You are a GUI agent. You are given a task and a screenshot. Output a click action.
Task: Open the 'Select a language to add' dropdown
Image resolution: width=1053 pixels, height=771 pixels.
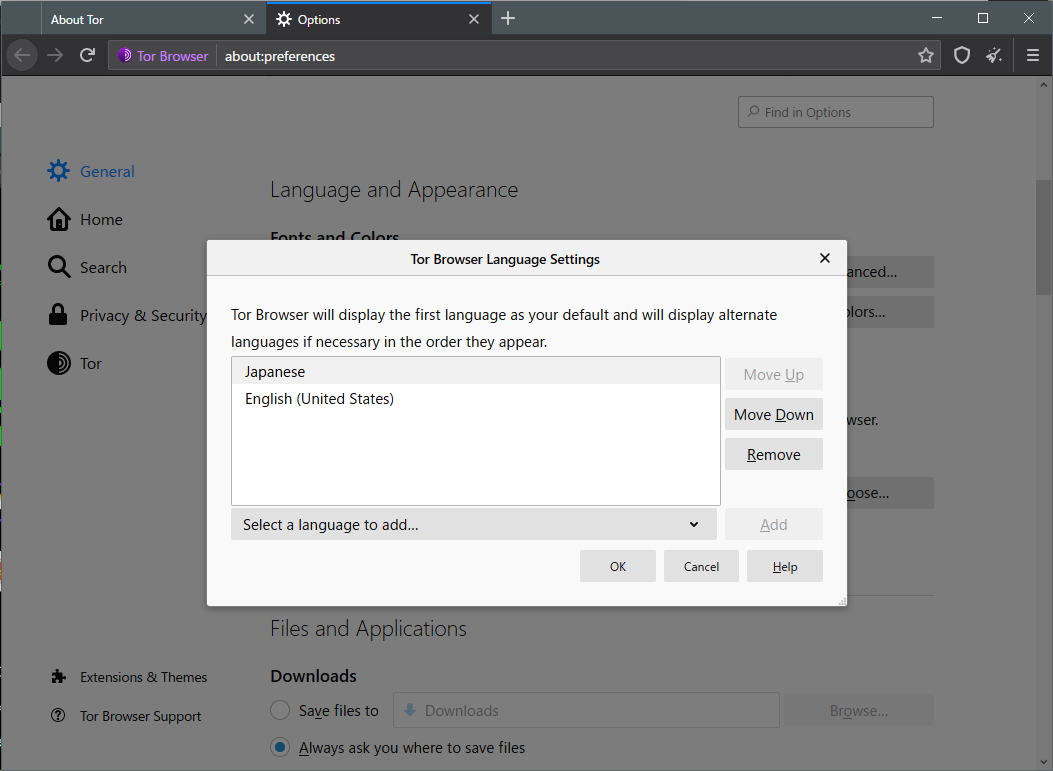coord(473,524)
